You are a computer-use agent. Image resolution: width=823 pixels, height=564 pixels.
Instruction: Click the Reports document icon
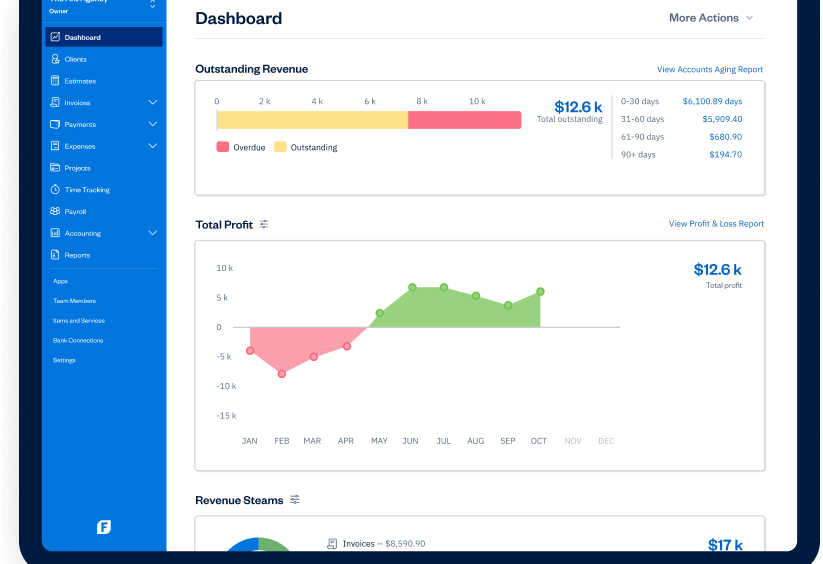(x=55, y=255)
